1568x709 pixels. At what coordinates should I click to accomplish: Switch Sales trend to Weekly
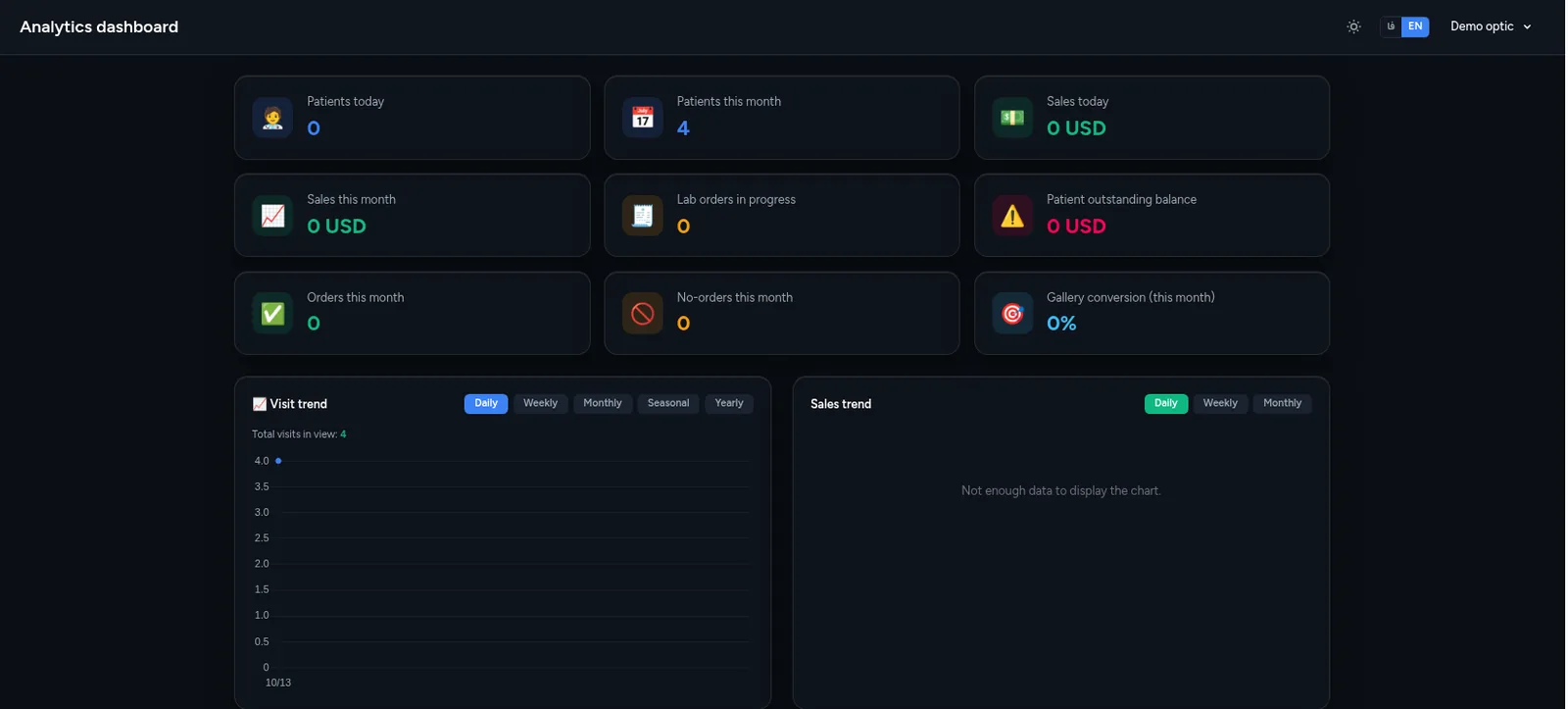pyautogui.click(x=1220, y=403)
